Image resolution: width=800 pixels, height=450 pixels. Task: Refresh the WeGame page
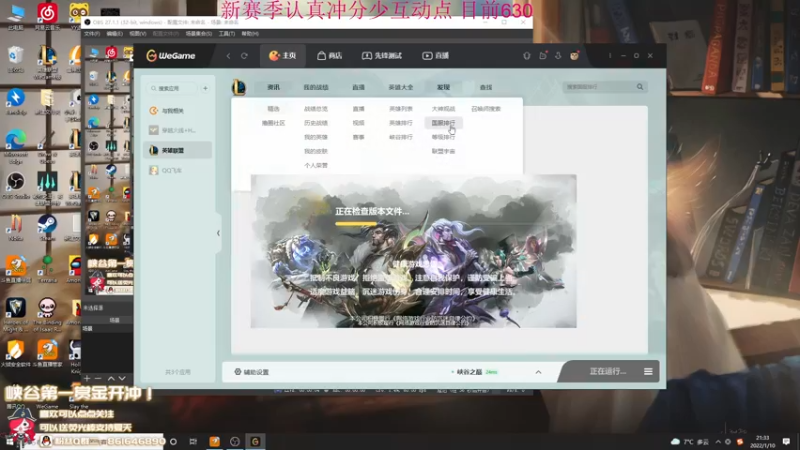[244, 56]
